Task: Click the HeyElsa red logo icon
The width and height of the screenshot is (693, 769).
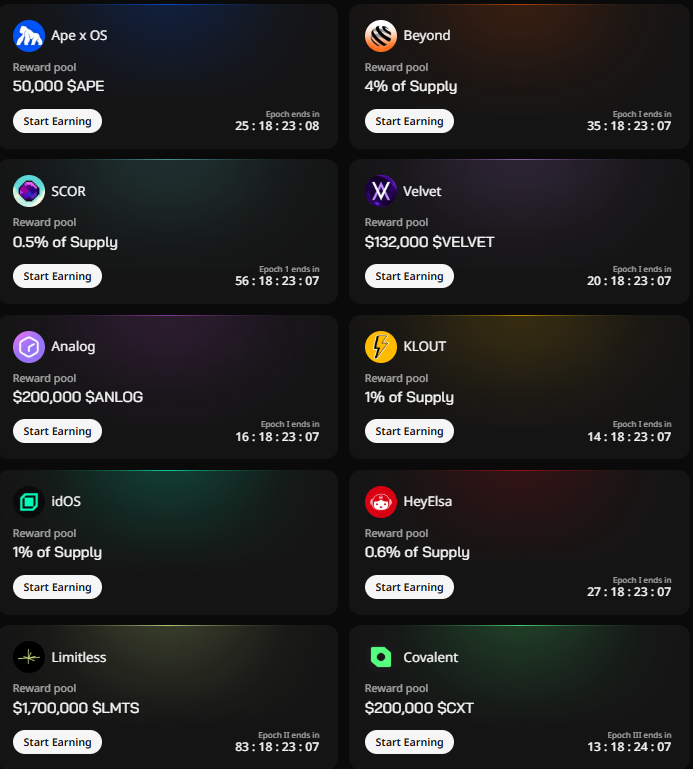Action: [380, 502]
